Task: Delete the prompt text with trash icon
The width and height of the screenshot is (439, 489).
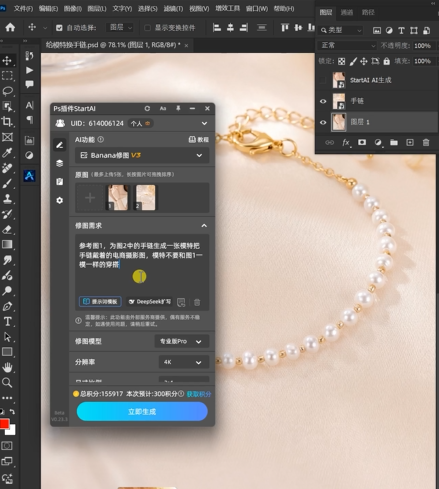Action: pyautogui.click(x=197, y=302)
